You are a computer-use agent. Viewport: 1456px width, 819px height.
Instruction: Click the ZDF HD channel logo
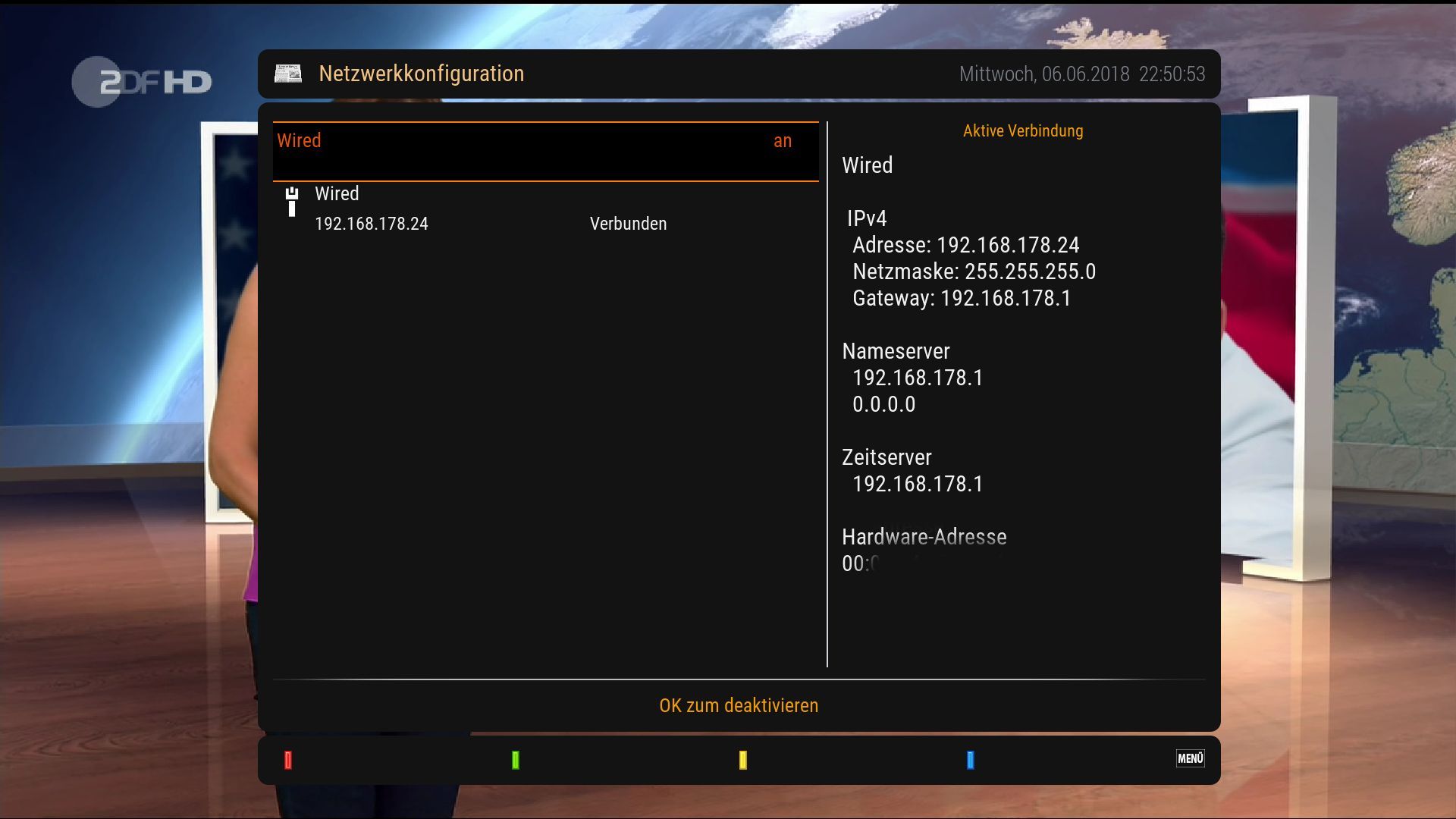pyautogui.click(x=143, y=81)
